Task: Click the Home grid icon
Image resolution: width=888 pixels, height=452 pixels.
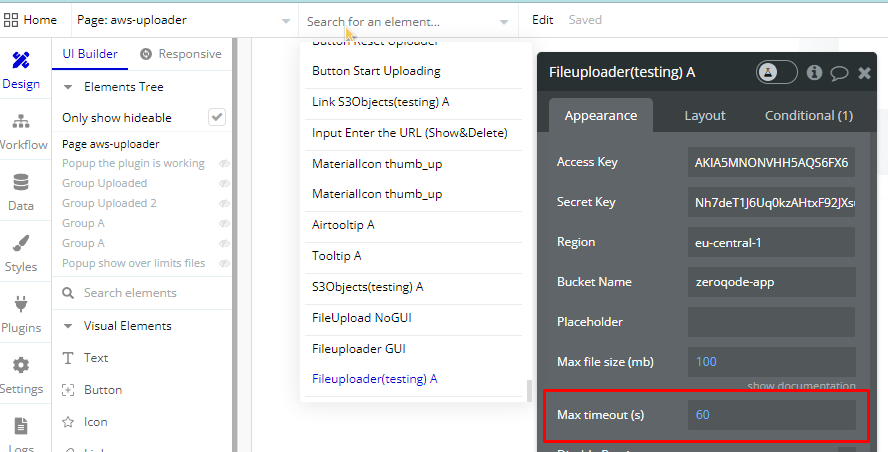Action: pos(11,20)
